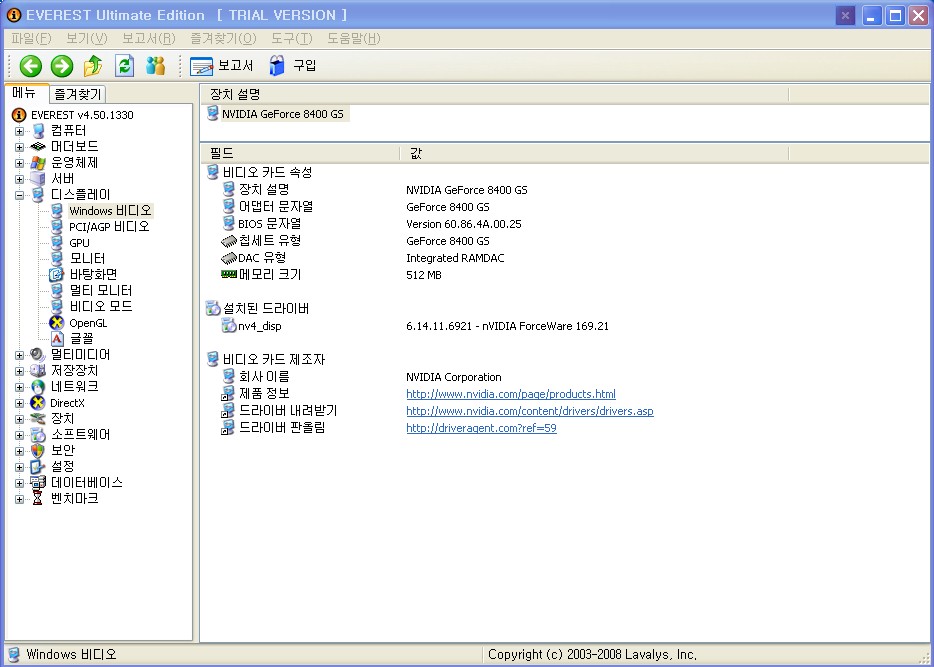Click the 설정 configuration icon

(38, 467)
